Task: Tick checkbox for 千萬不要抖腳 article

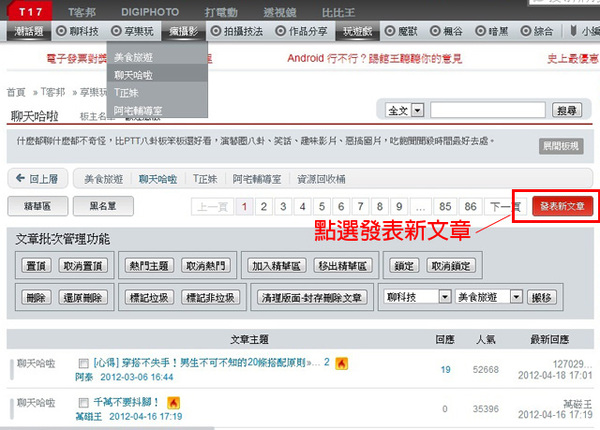Action: [x=83, y=402]
